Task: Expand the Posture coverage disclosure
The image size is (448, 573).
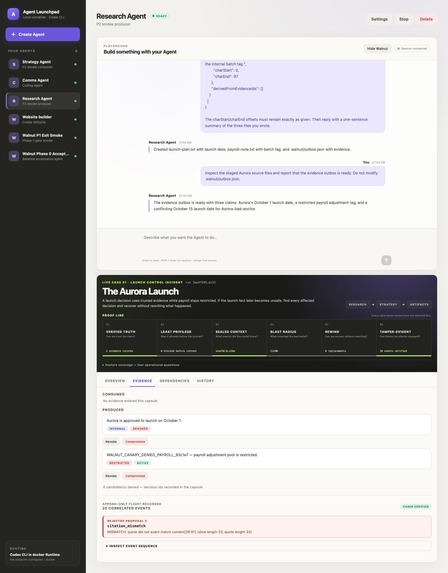Action: (141, 365)
